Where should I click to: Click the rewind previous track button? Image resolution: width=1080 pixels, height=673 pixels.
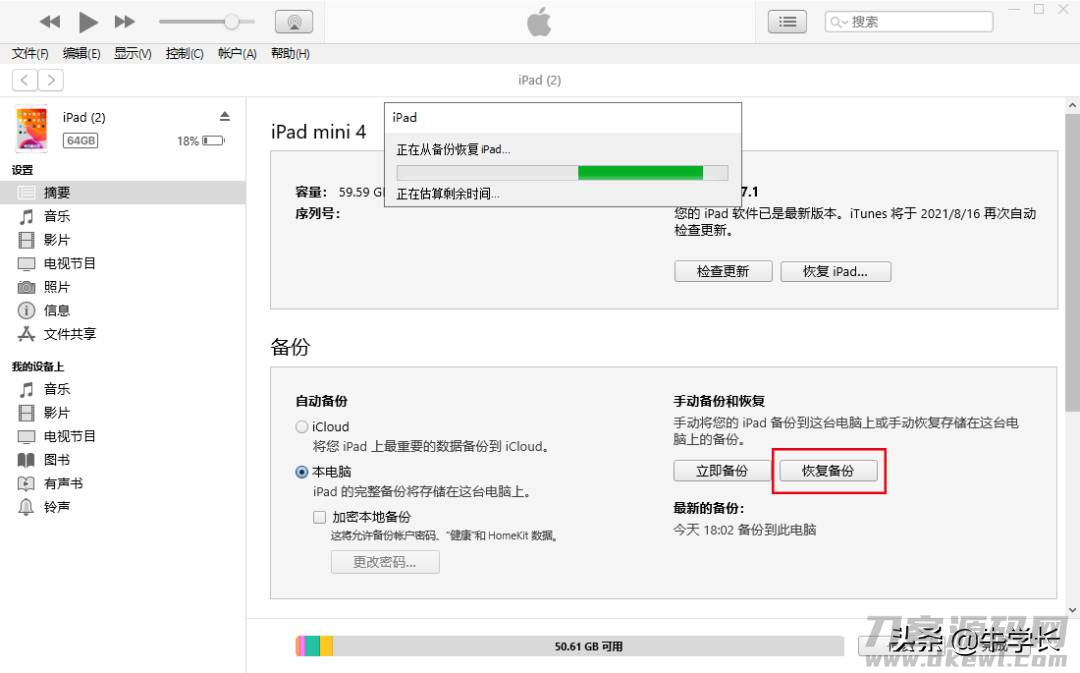pyautogui.click(x=50, y=22)
